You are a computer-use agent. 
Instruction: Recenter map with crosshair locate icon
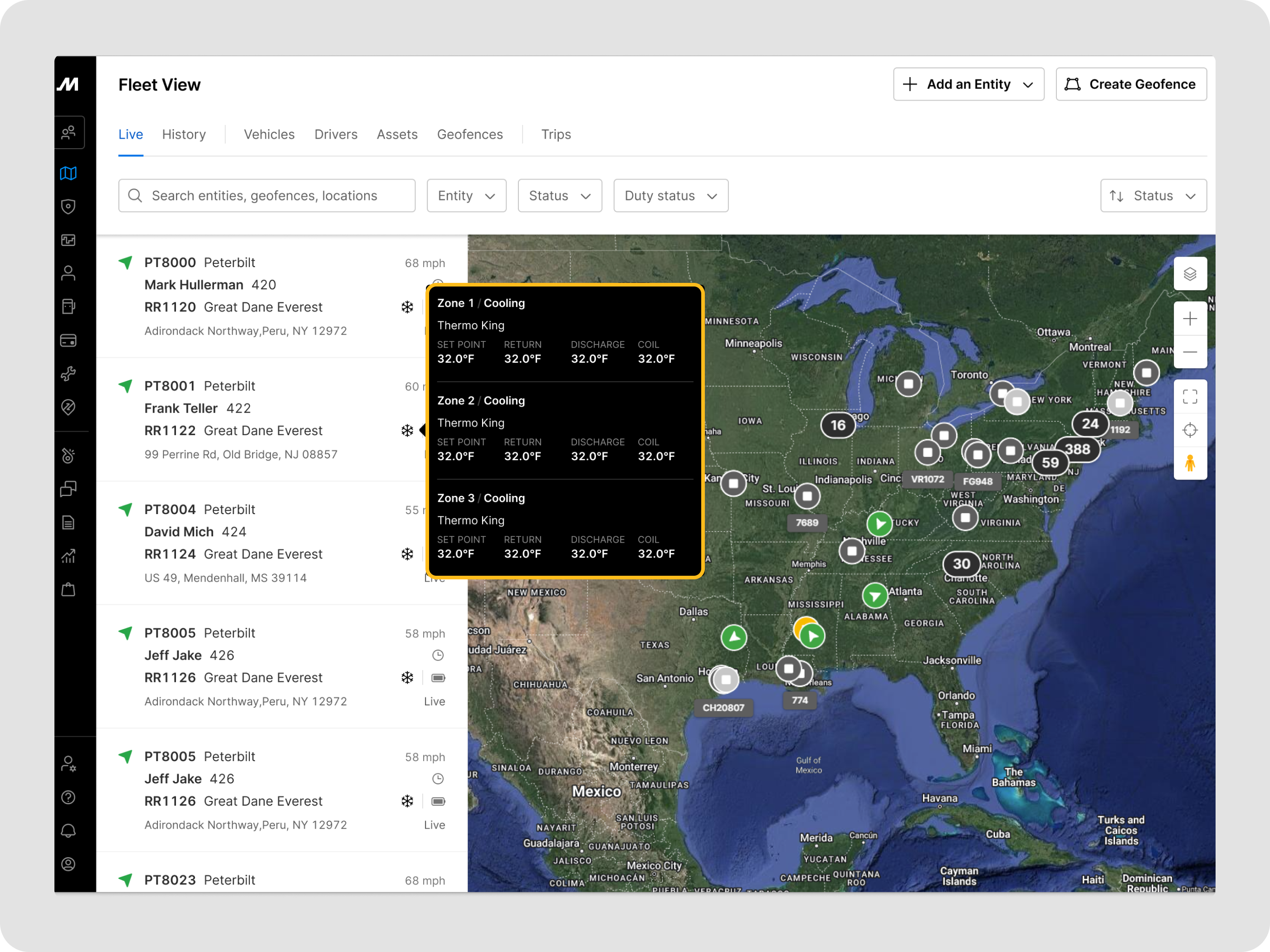(x=1190, y=430)
